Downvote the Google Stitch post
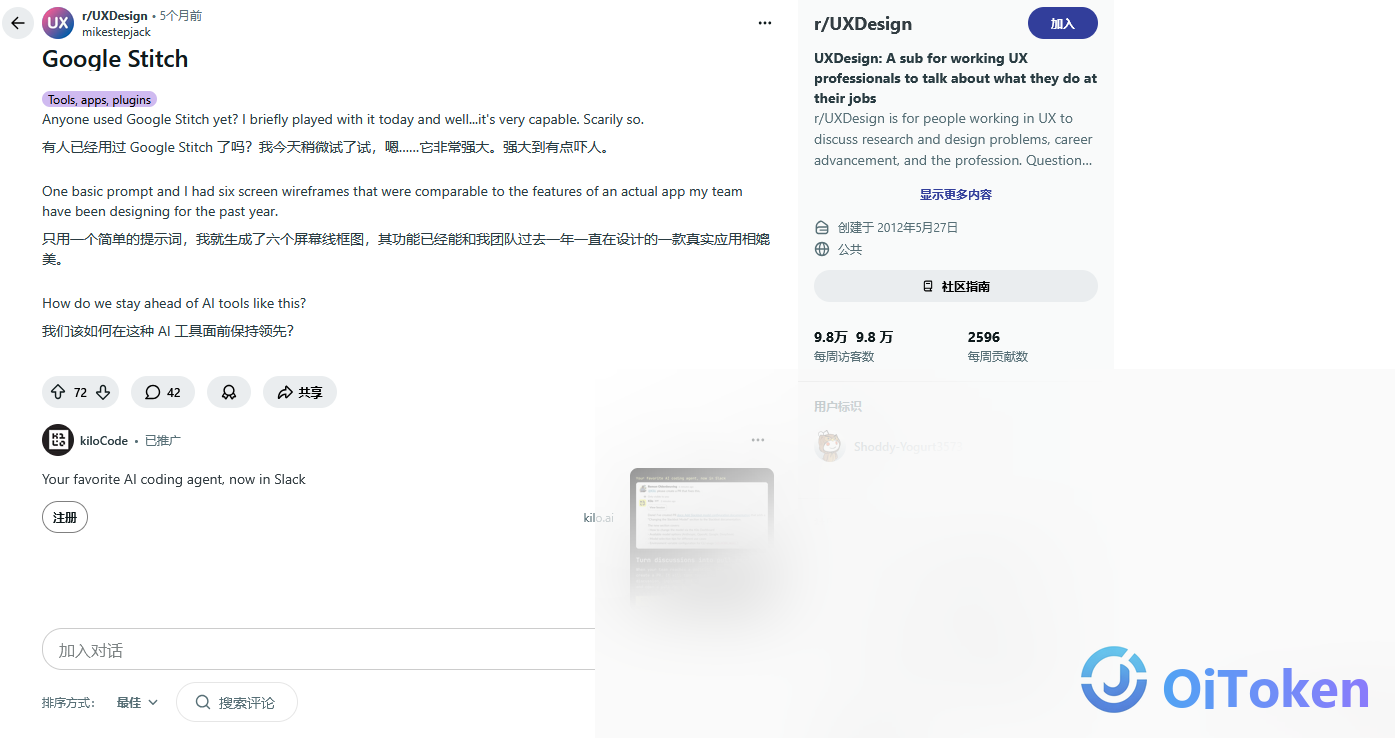 click(103, 392)
